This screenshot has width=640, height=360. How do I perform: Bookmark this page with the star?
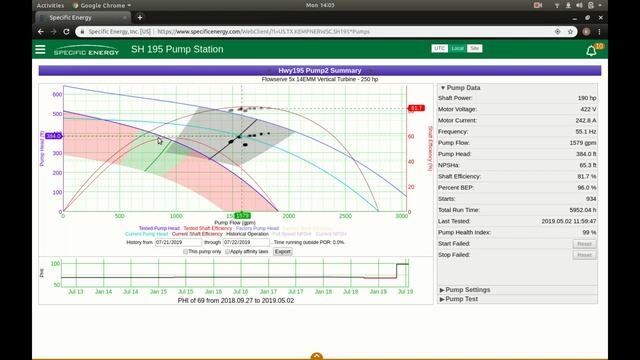coord(570,31)
